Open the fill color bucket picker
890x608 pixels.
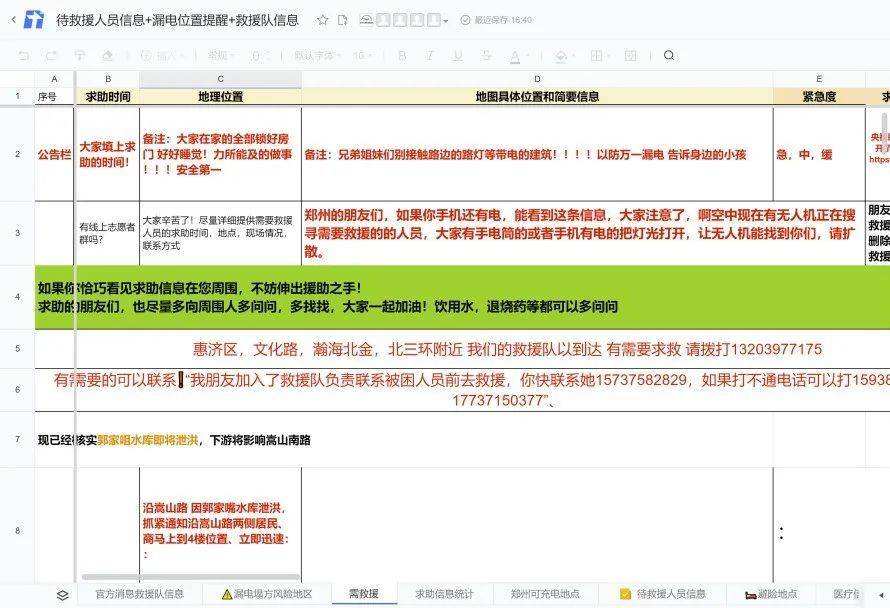point(561,56)
